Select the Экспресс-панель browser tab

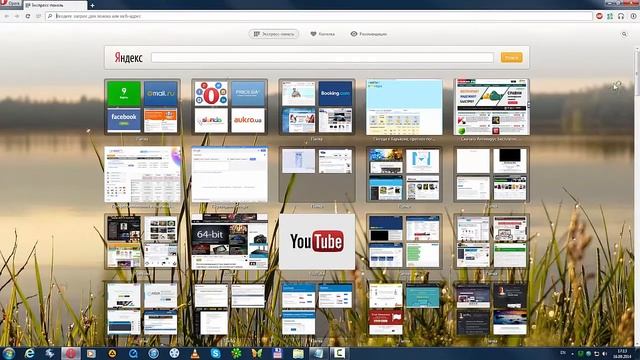coord(55,5)
